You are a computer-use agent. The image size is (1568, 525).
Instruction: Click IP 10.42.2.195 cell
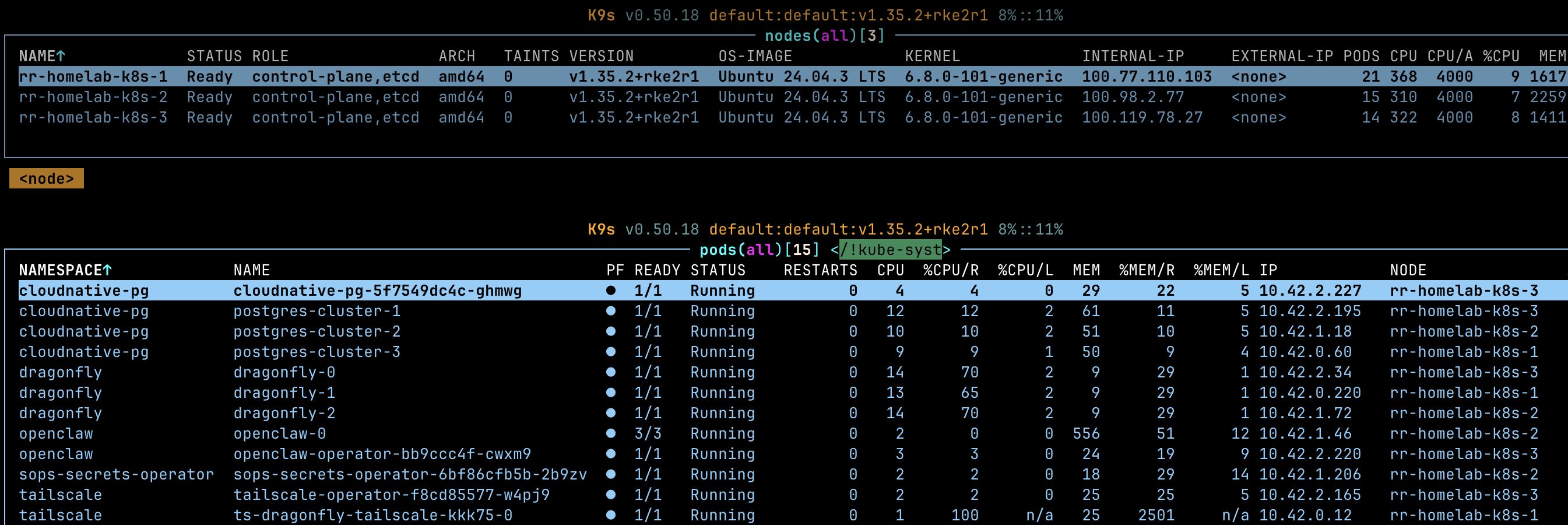pyautogui.click(x=1310, y=311)
